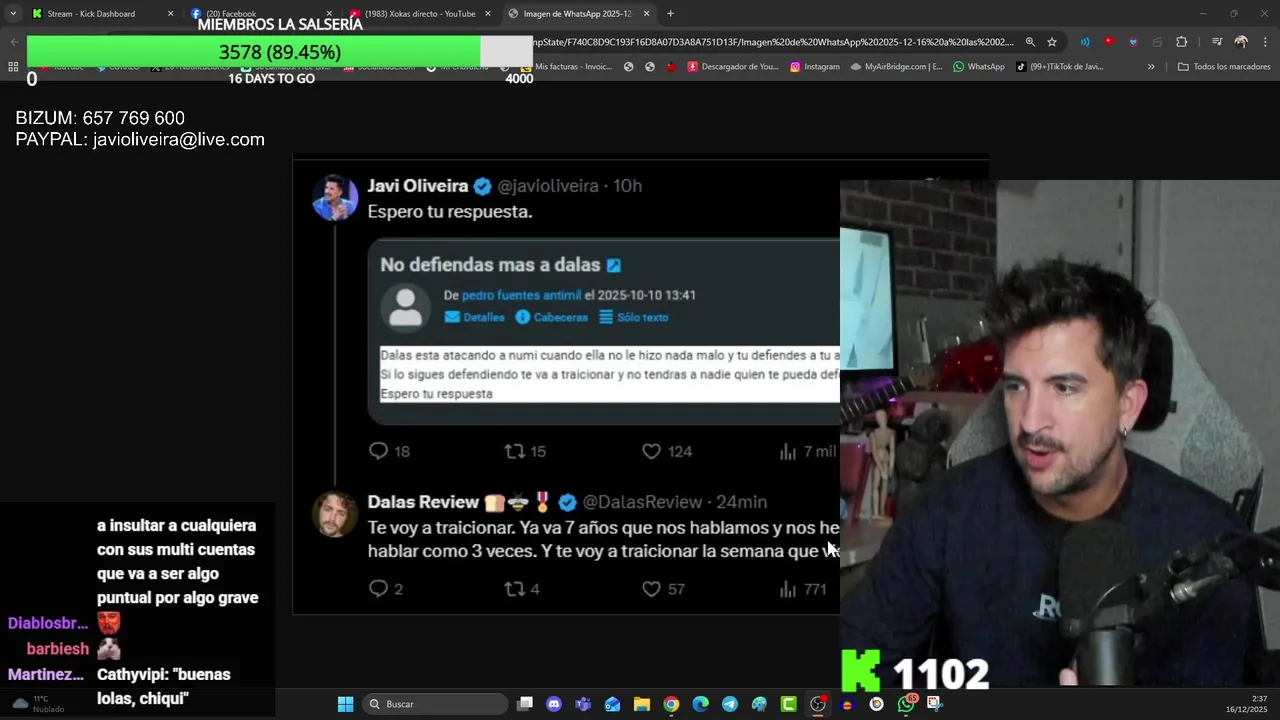1280x720 pixels.
Task: Open Microsoft Edge from the taskbar
Action: [x=700, y=704]
